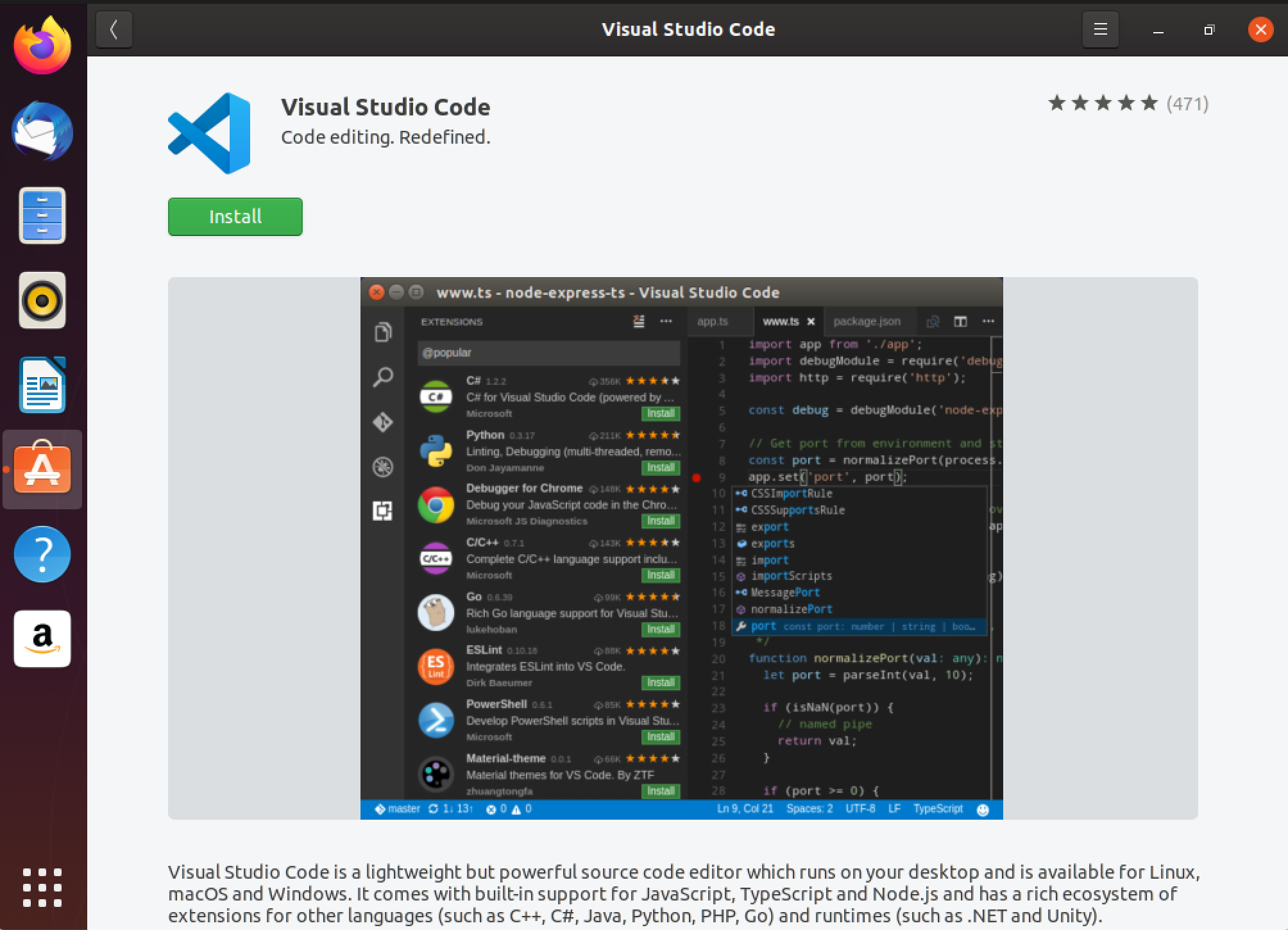Launch the Amazon shortcut in the dock

[x=41, y=639]
